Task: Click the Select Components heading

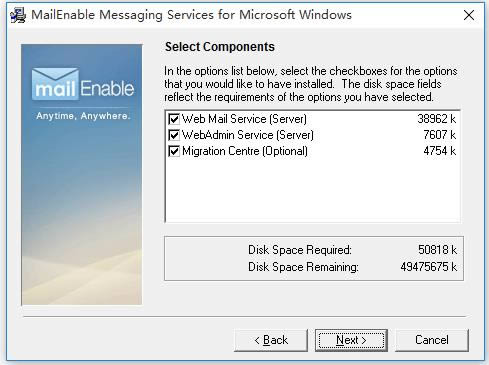Action: click(x=220, y=47)
